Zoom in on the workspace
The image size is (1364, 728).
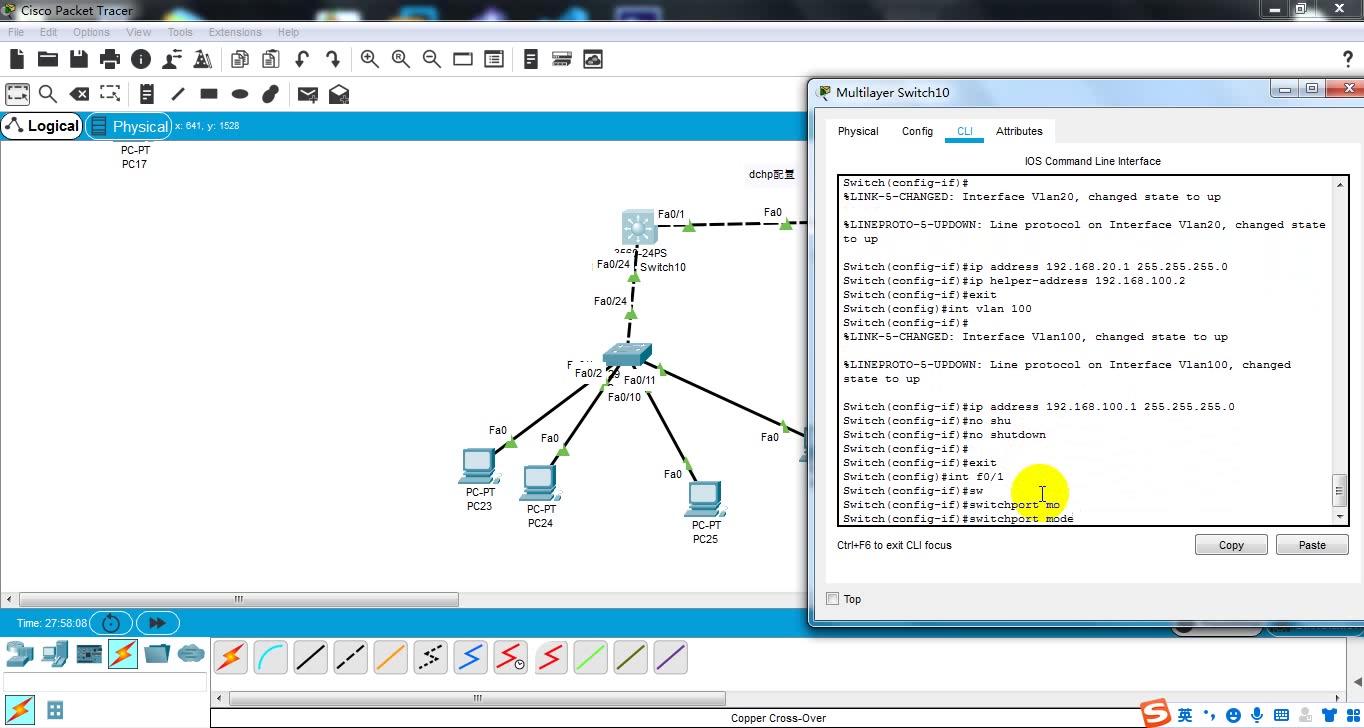click(369, 59)
